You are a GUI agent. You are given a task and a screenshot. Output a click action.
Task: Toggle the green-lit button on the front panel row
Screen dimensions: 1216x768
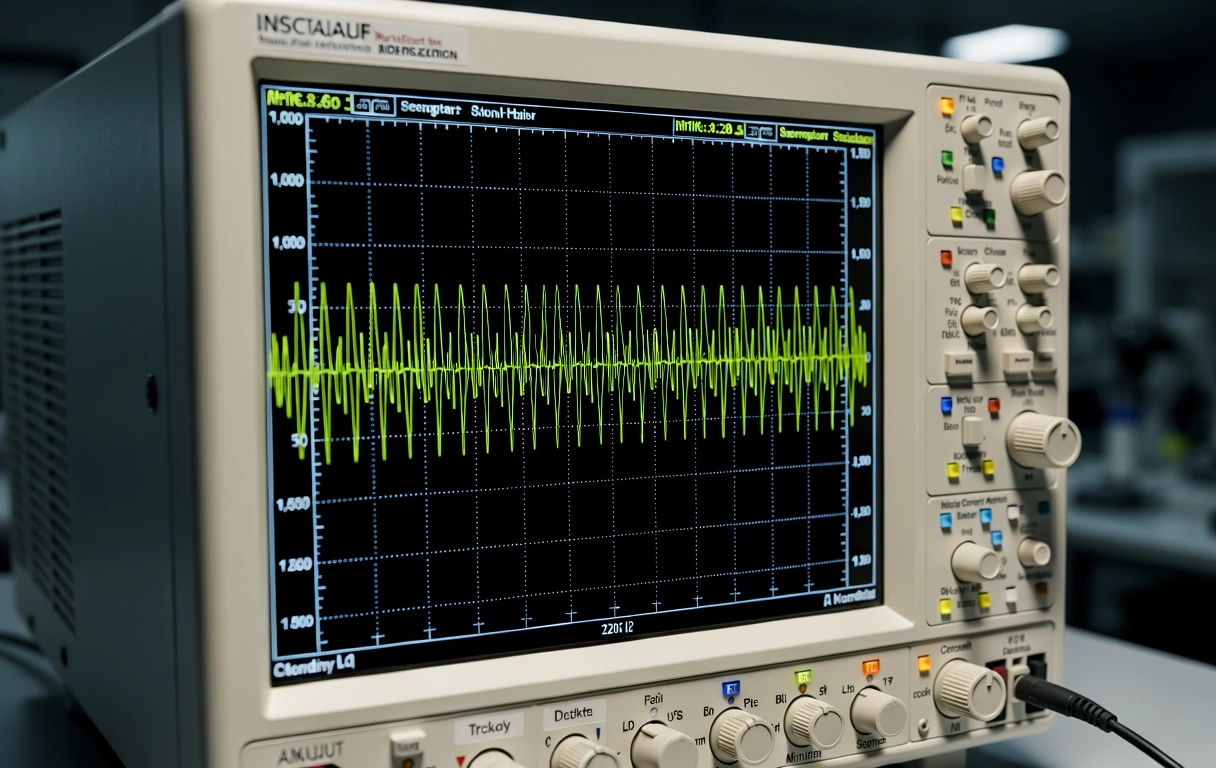click(x=804, y=676)
